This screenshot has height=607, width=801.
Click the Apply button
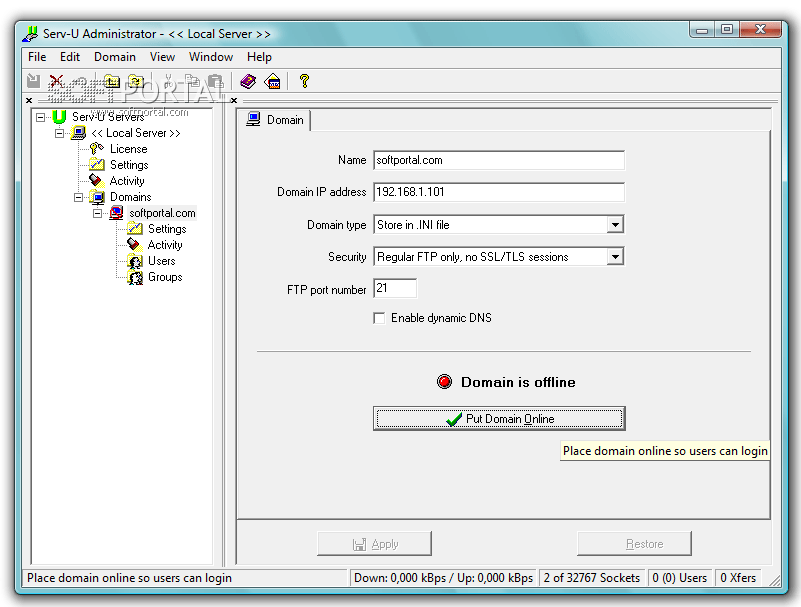tap(374, 544)
